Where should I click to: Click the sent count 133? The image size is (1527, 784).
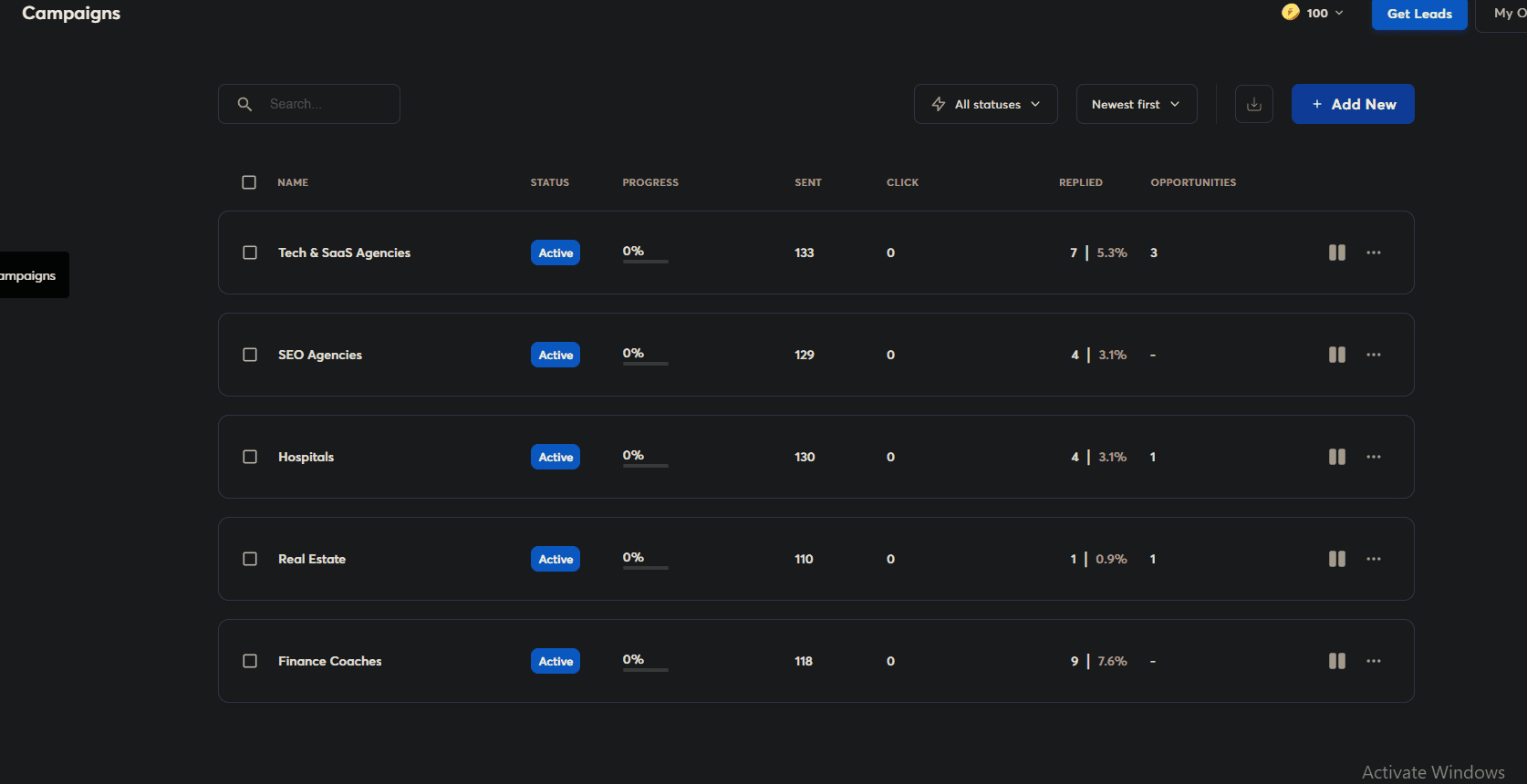(x=805, y=253)
